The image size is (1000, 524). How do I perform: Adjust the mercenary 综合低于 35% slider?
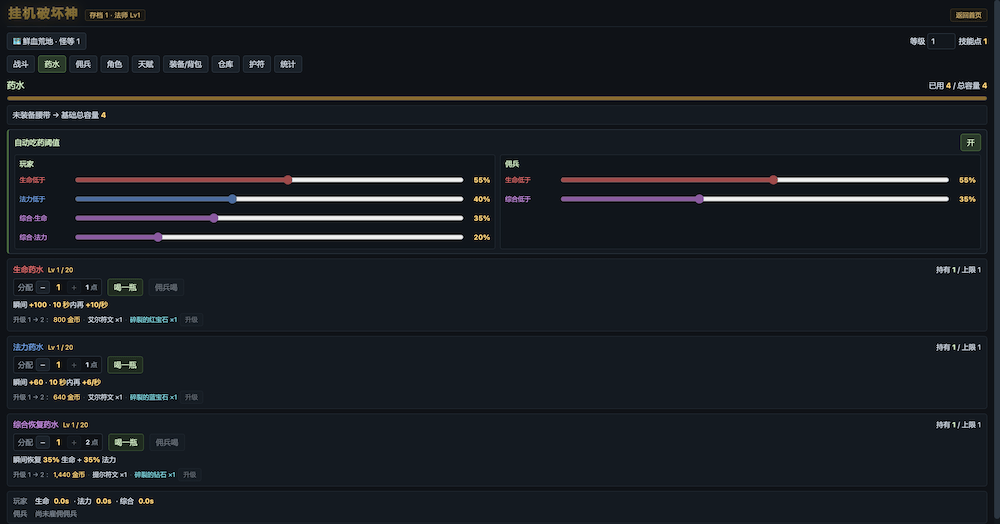coord(754,200)
